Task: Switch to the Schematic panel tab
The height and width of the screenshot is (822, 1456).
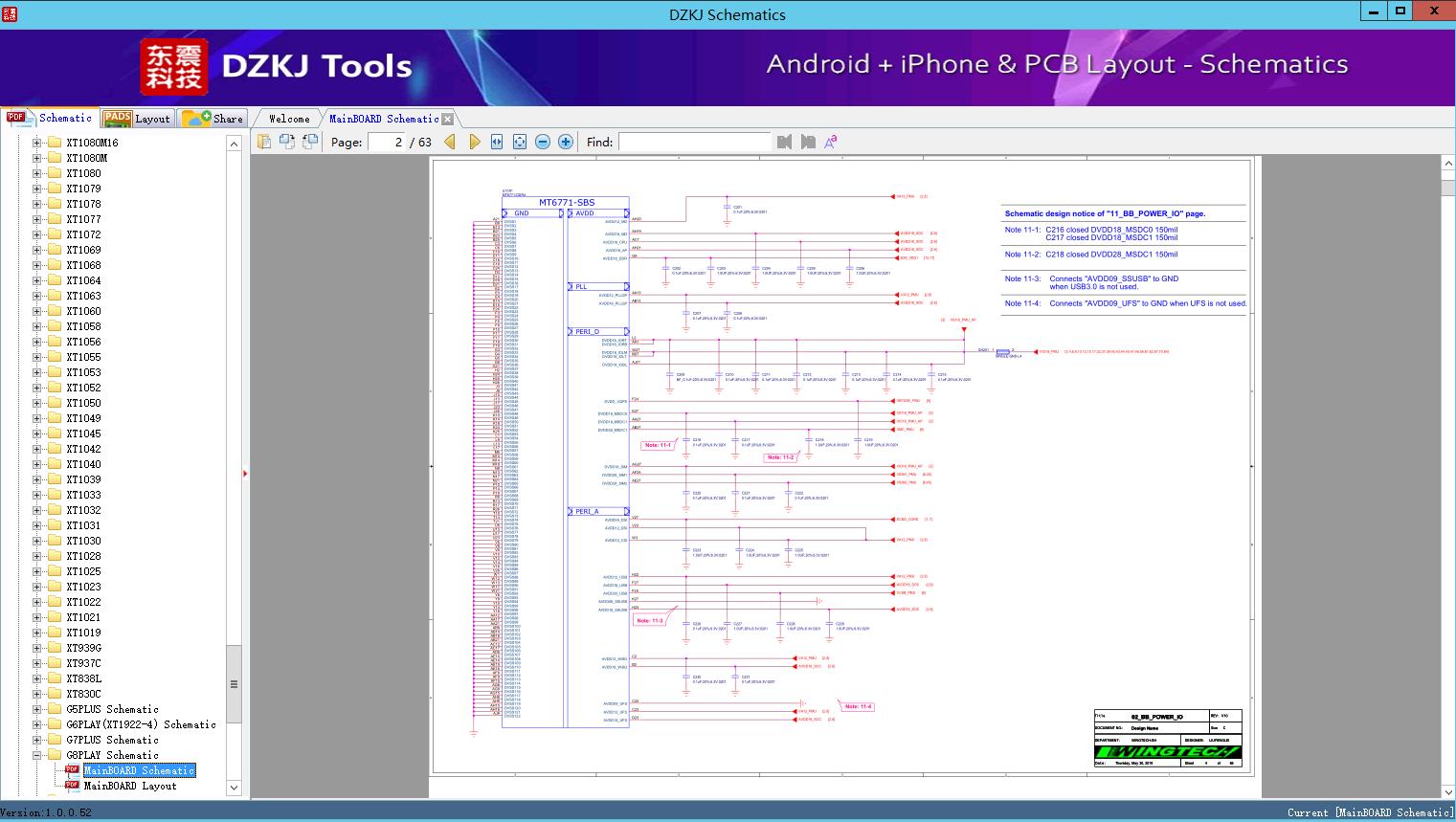Action: pyautogui.click(x=50, y=118)
